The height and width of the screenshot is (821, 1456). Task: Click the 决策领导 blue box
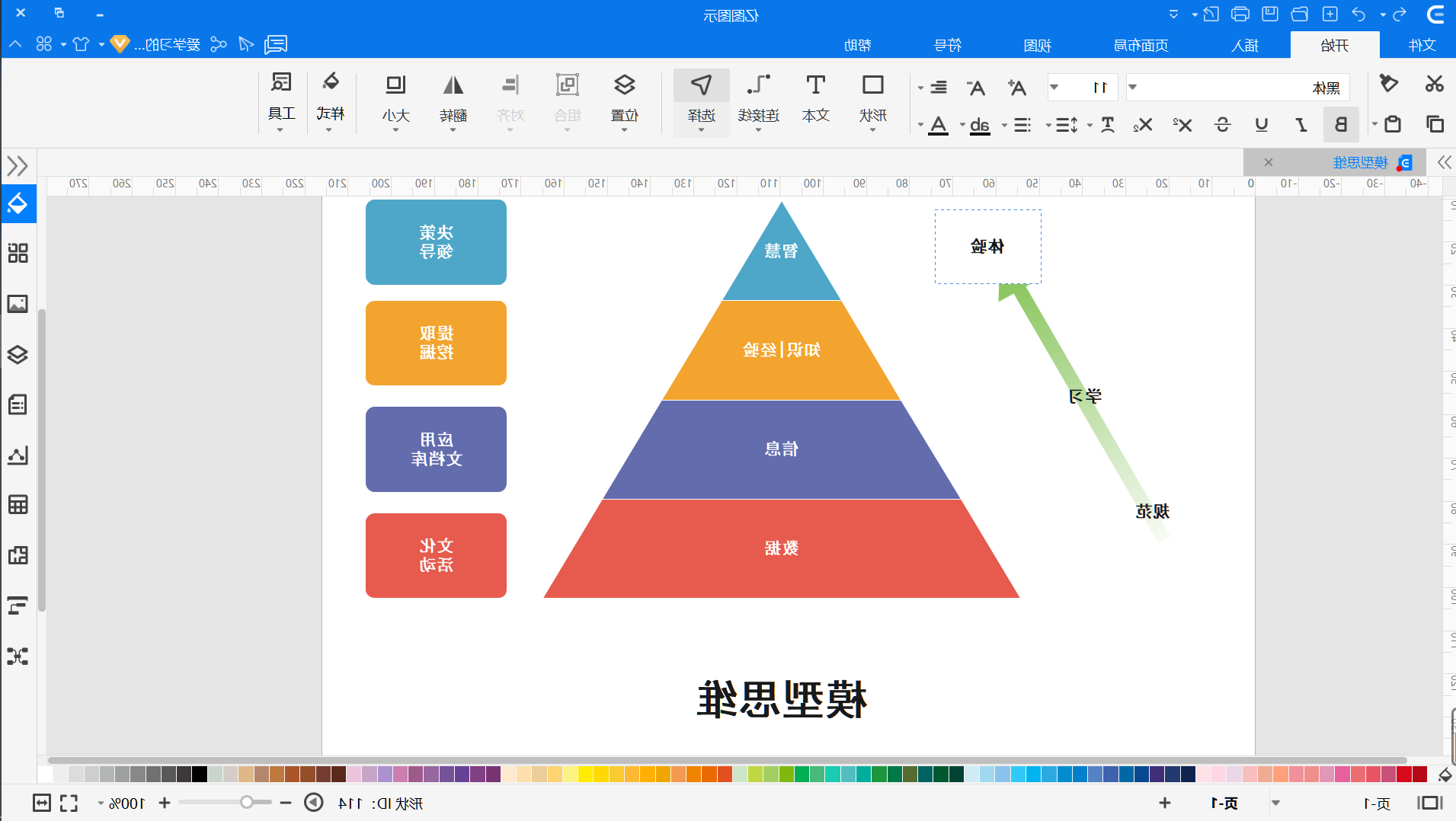(436, 242)
